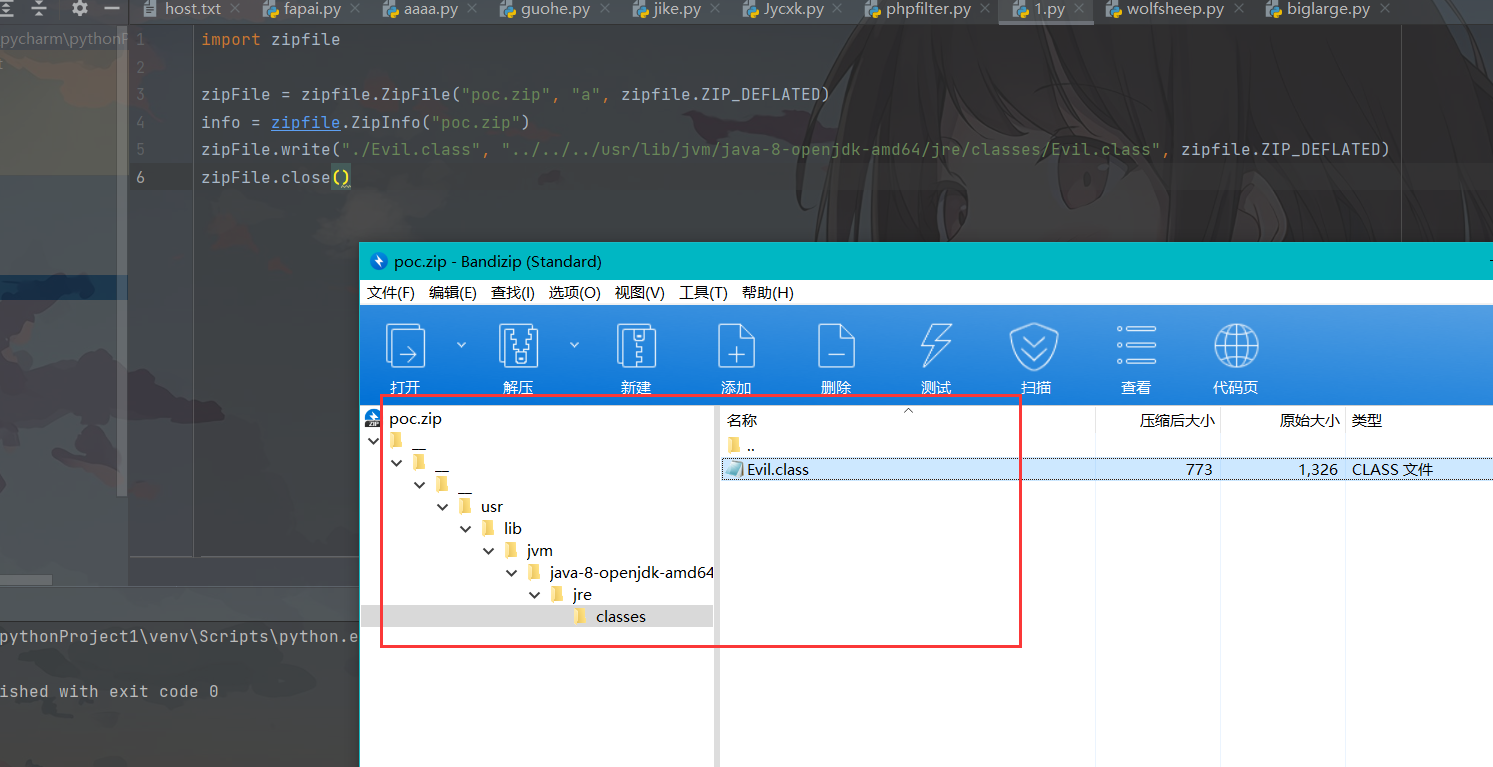
Task: Switch to the wolfsheep.py editor tab
Action: click(1175, 9)
